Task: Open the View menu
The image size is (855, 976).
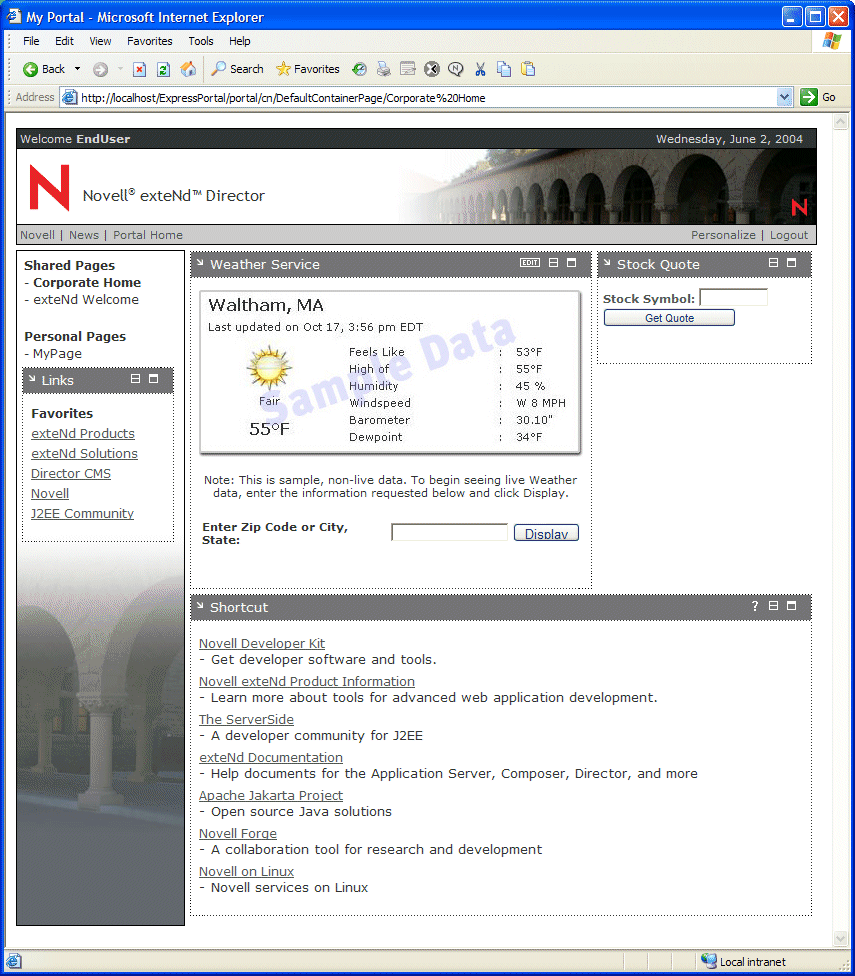Action: [x=100, y=41]
